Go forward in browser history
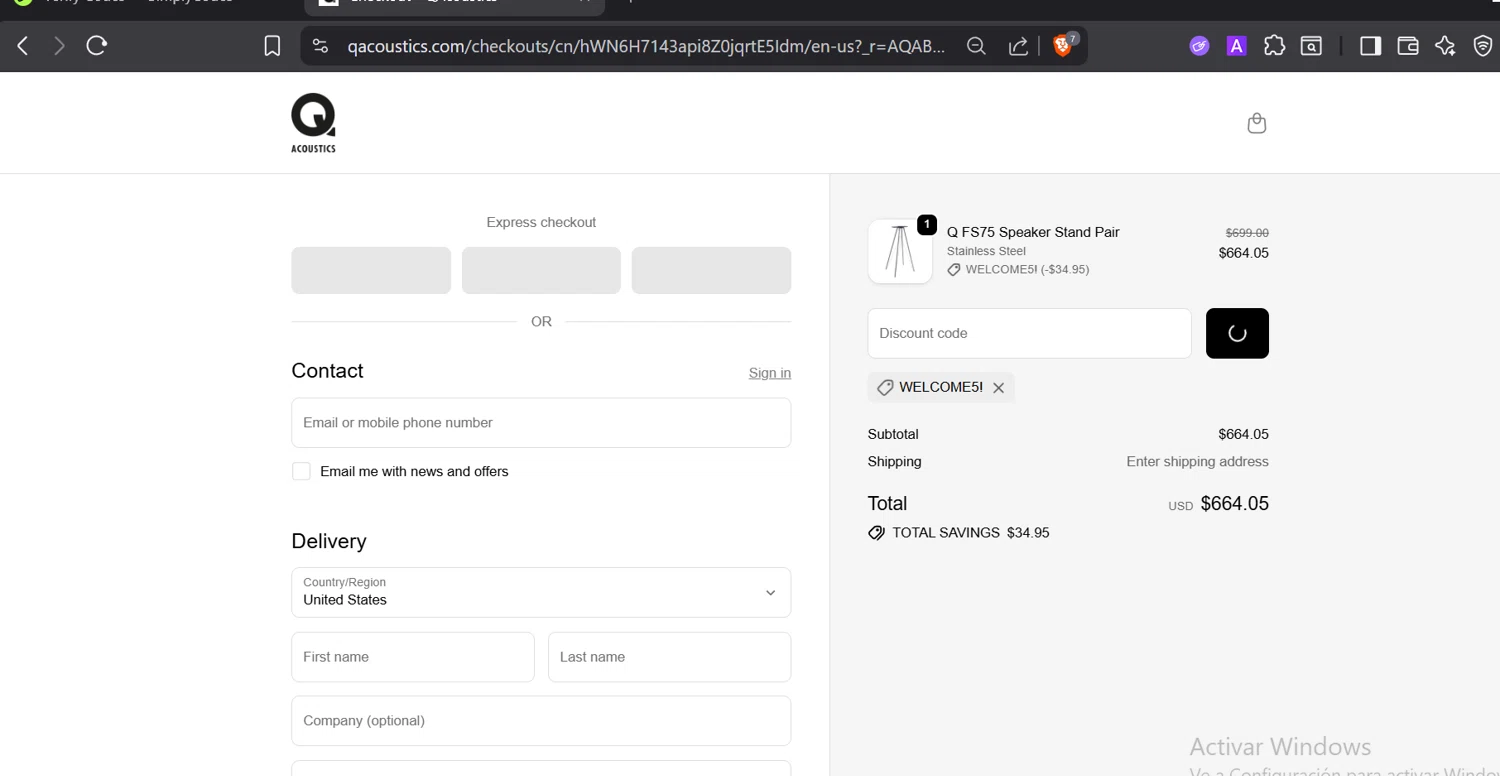This screenshot has height=776, width=1500. 59,45
